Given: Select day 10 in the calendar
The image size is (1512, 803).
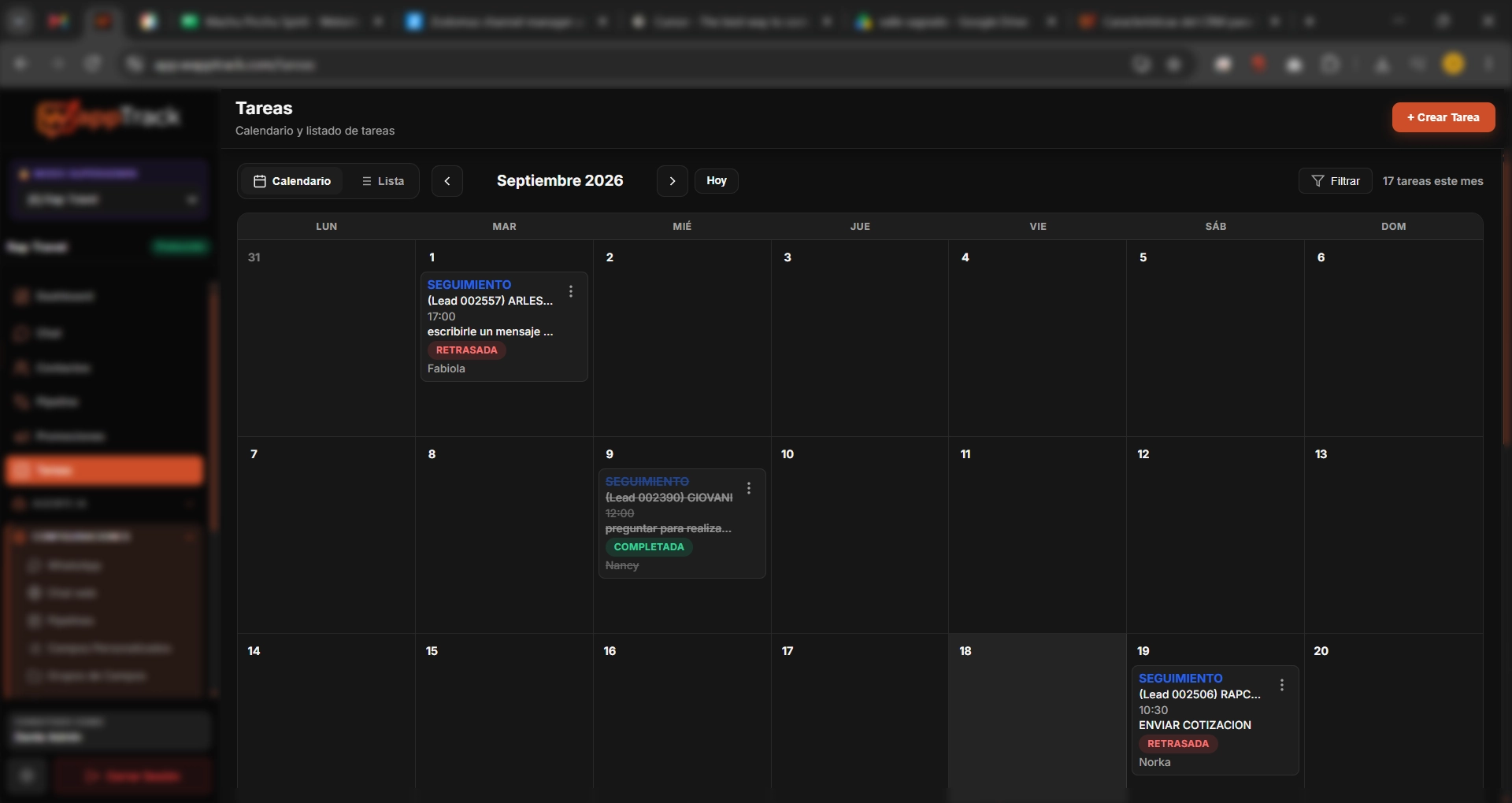Looking at the screenshot, I should (859, 535).
